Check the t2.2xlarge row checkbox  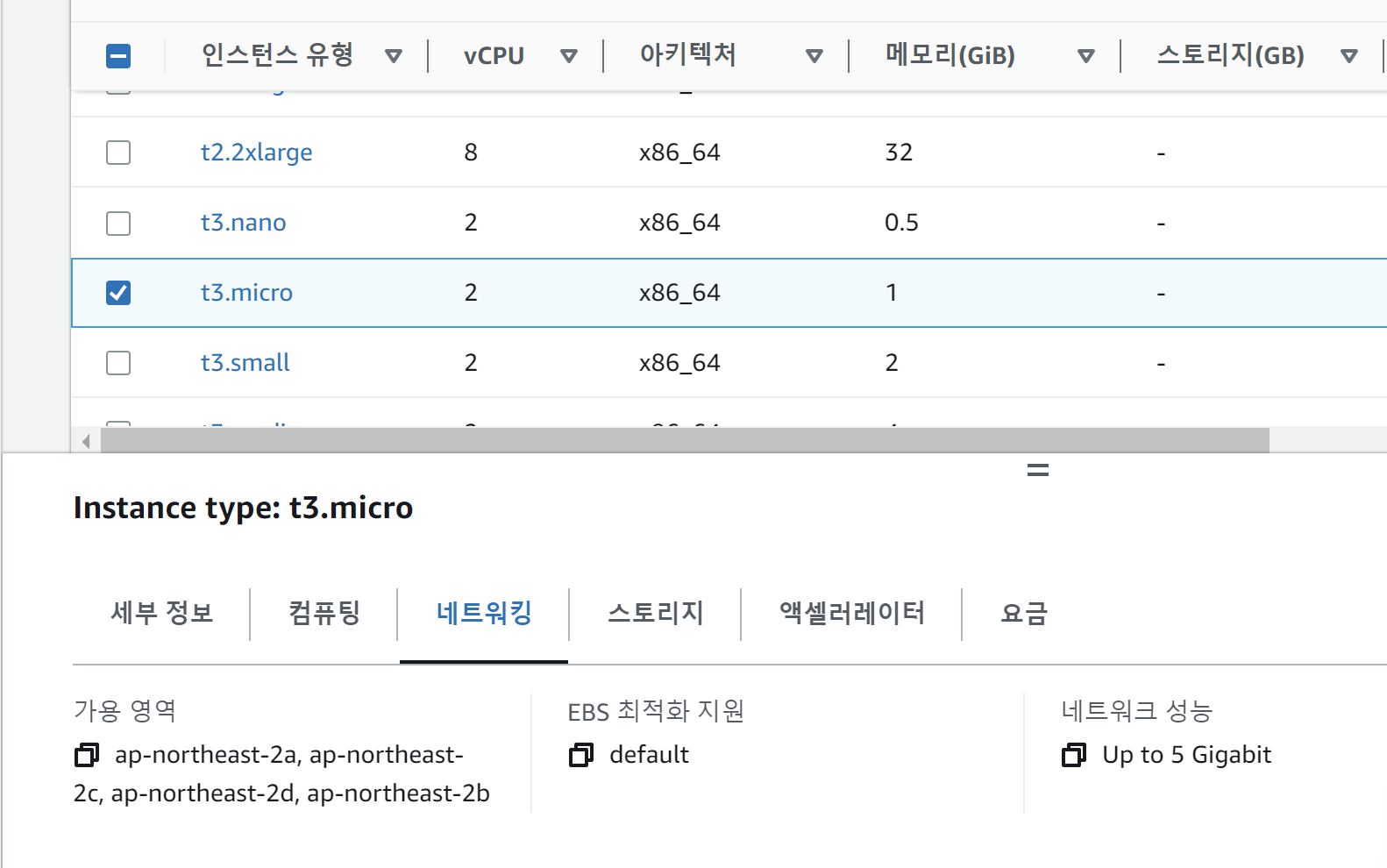point(118,153)
